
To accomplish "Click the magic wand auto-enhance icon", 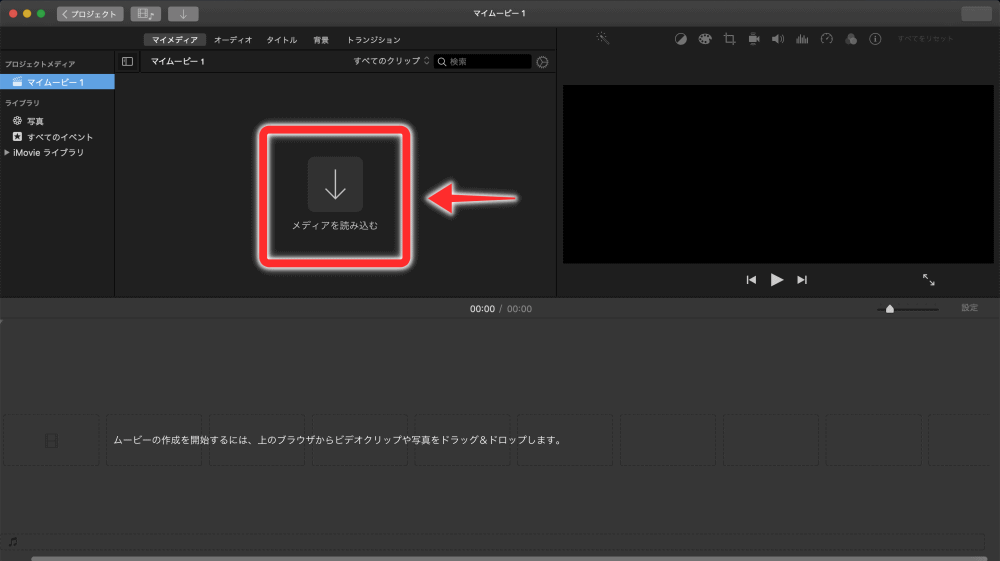I will pos(603,39).
